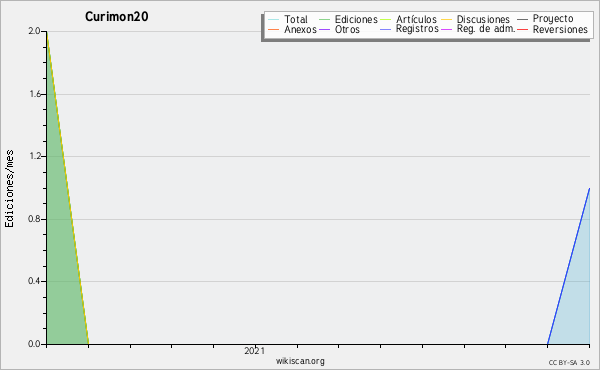Click the 1.6 y-axis value
Screen dimensions: 600x370
coord(34,94)
